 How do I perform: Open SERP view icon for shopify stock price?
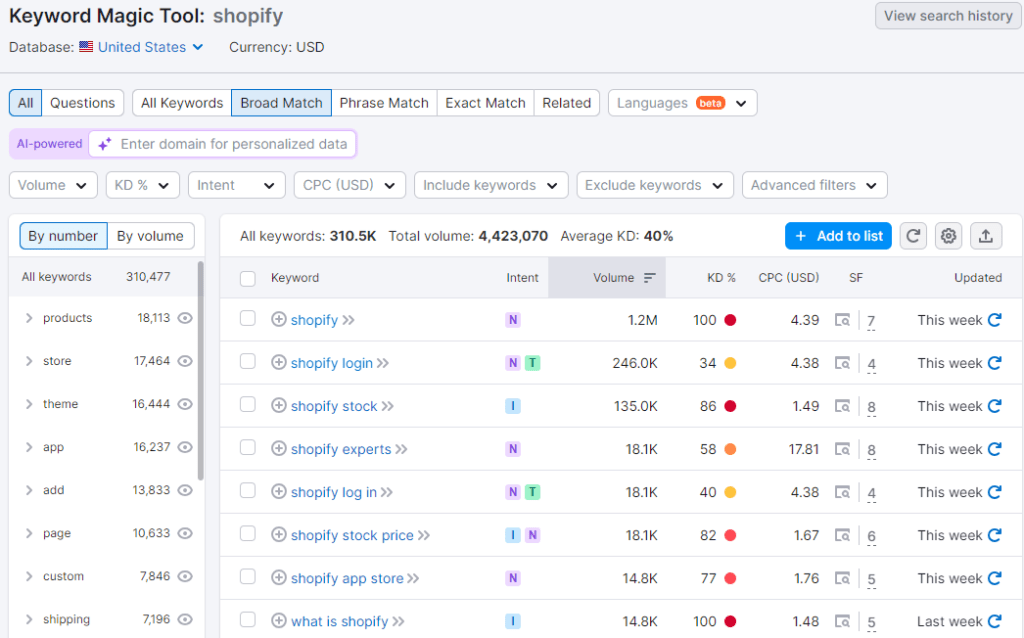842,535
